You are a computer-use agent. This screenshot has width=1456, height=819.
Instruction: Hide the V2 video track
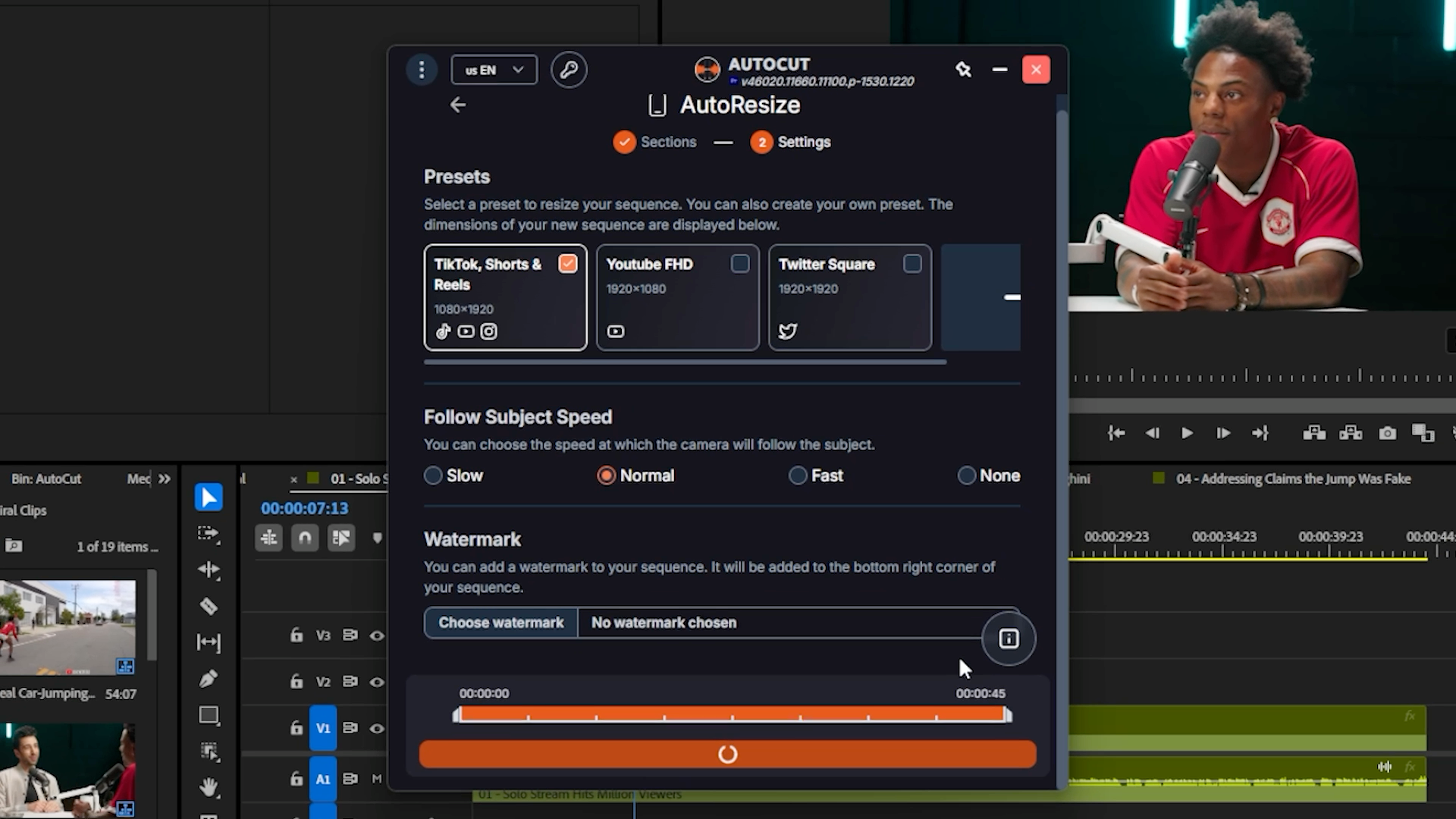pos(377,682)
